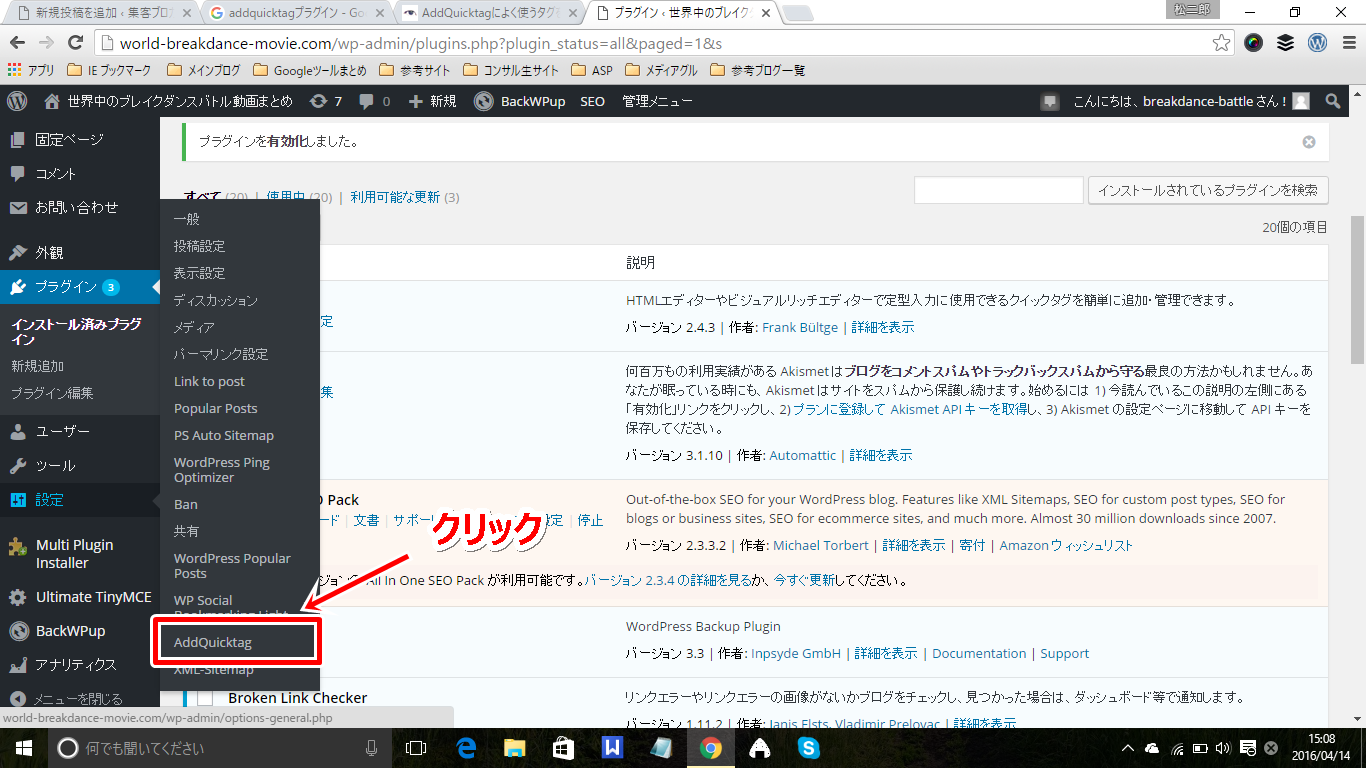Open Automattic author link
The image size is (1366, 768).
(802, 455)
